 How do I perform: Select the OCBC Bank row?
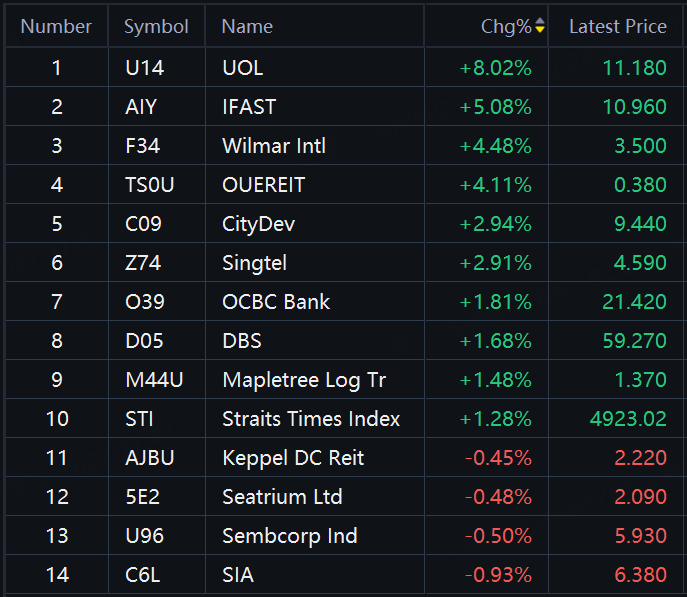(x=276, y=302)
